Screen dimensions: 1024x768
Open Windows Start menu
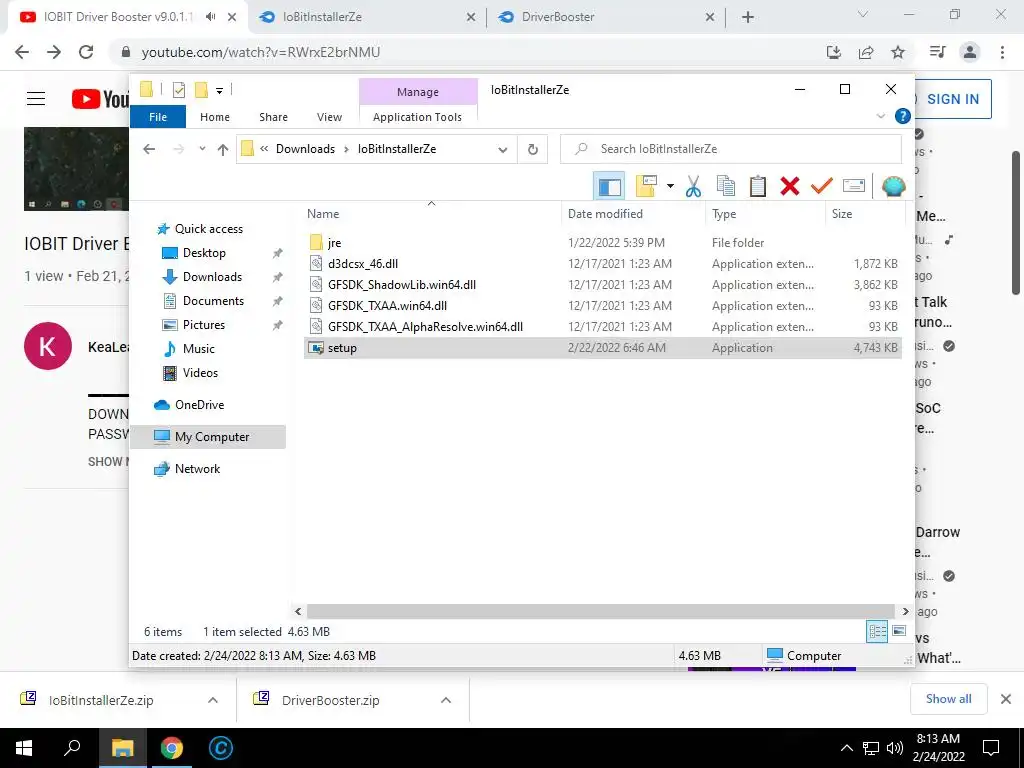[x=24, y=748]
